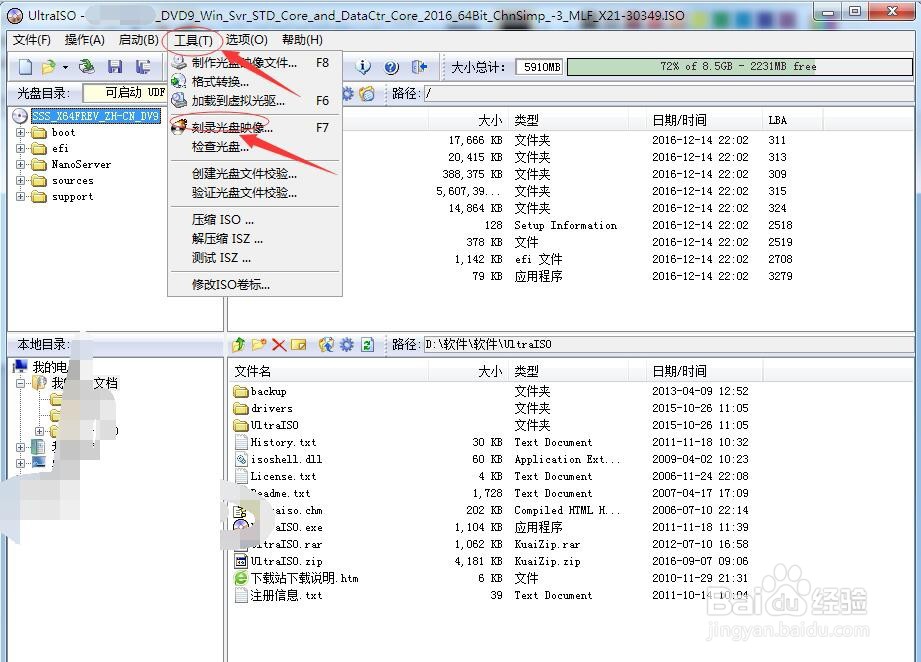Click the gear properties icon beside disc path
Image resolution: width=921 pixels, height=662 pixels.
[348, 93]
